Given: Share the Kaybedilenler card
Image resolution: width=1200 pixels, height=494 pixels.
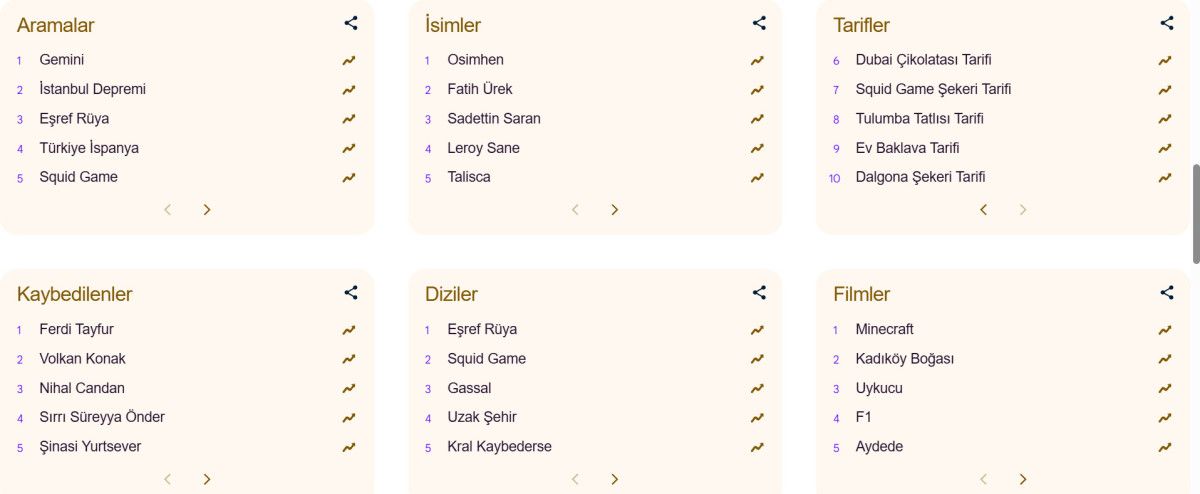Looking at the screenshot, I should (x=350, y=293).
